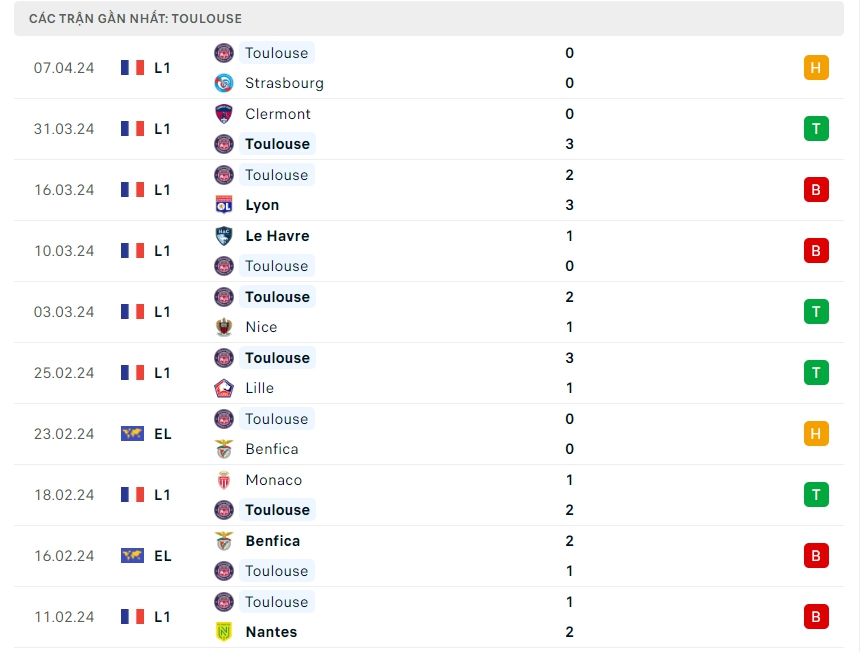Click the Lyon club logo
Image resolution: width=860 pixels, height=652 pixels.
pos(224,205)
